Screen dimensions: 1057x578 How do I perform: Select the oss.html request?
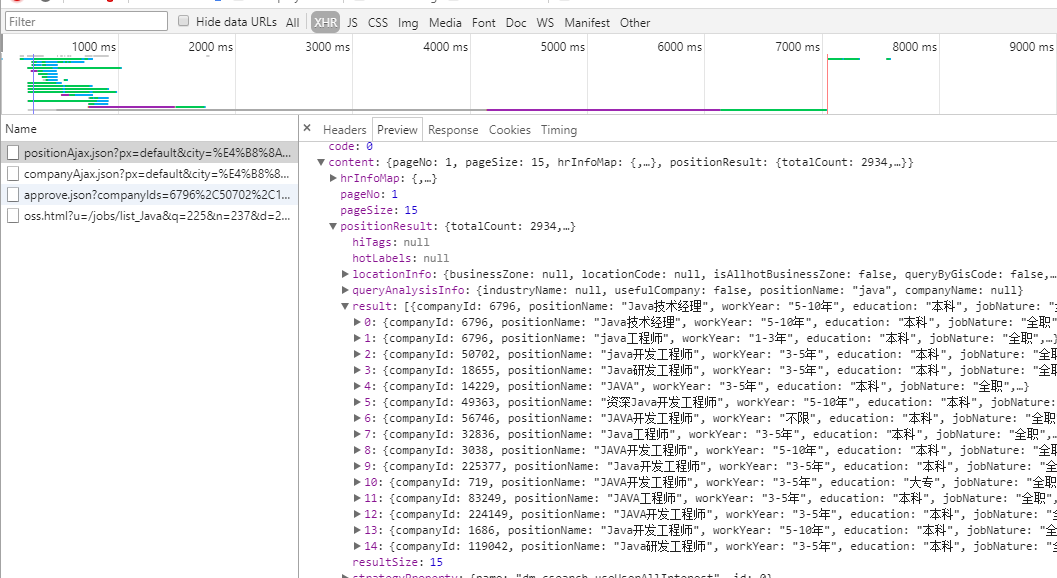point(150,216)
